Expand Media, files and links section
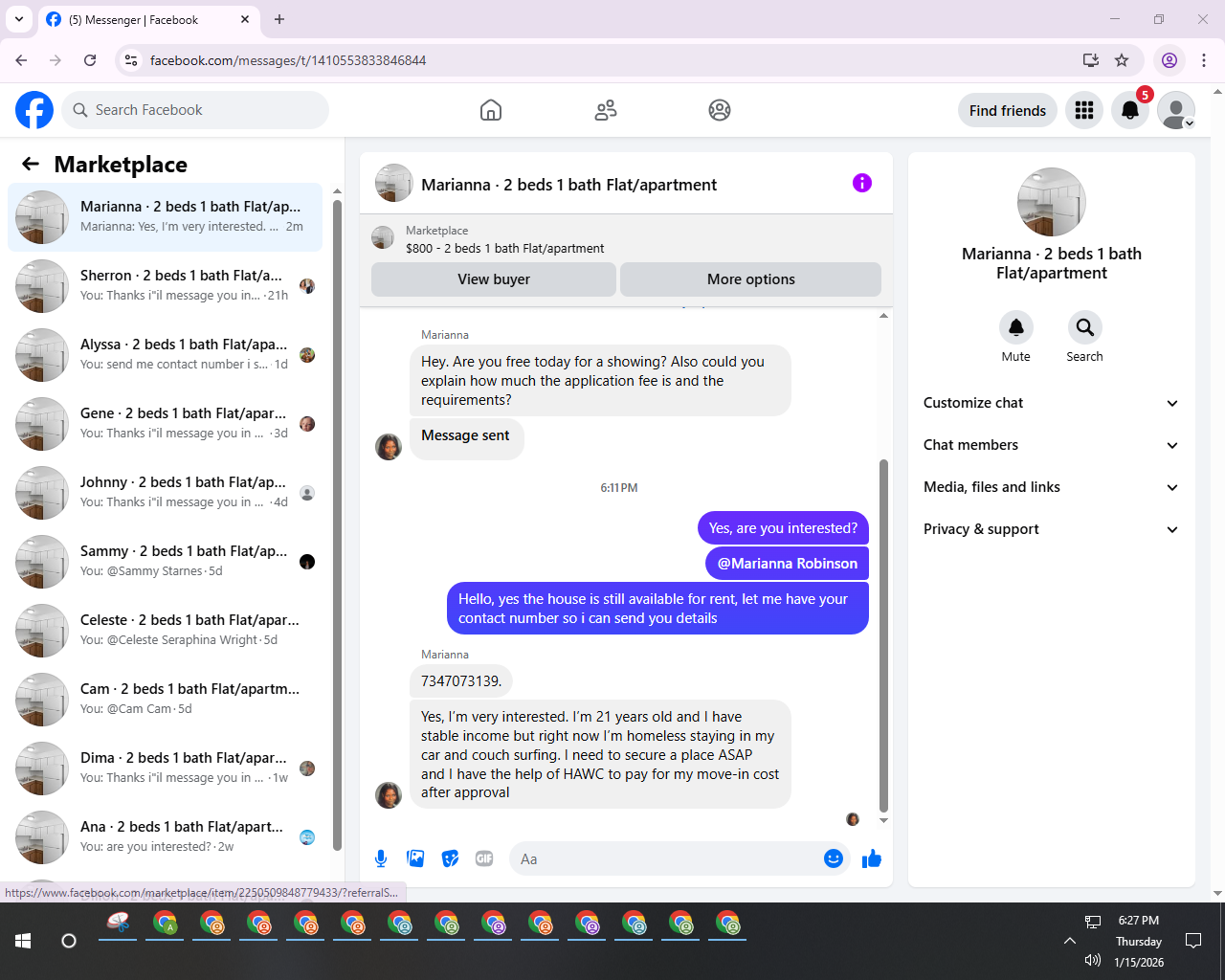 [1051, 487]
